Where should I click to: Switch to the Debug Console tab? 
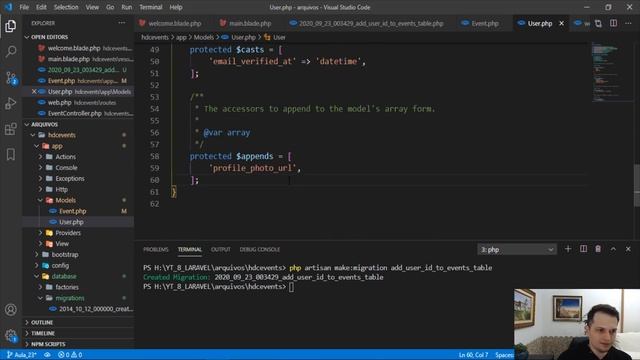pyautogui.click(x=260, y=249)
